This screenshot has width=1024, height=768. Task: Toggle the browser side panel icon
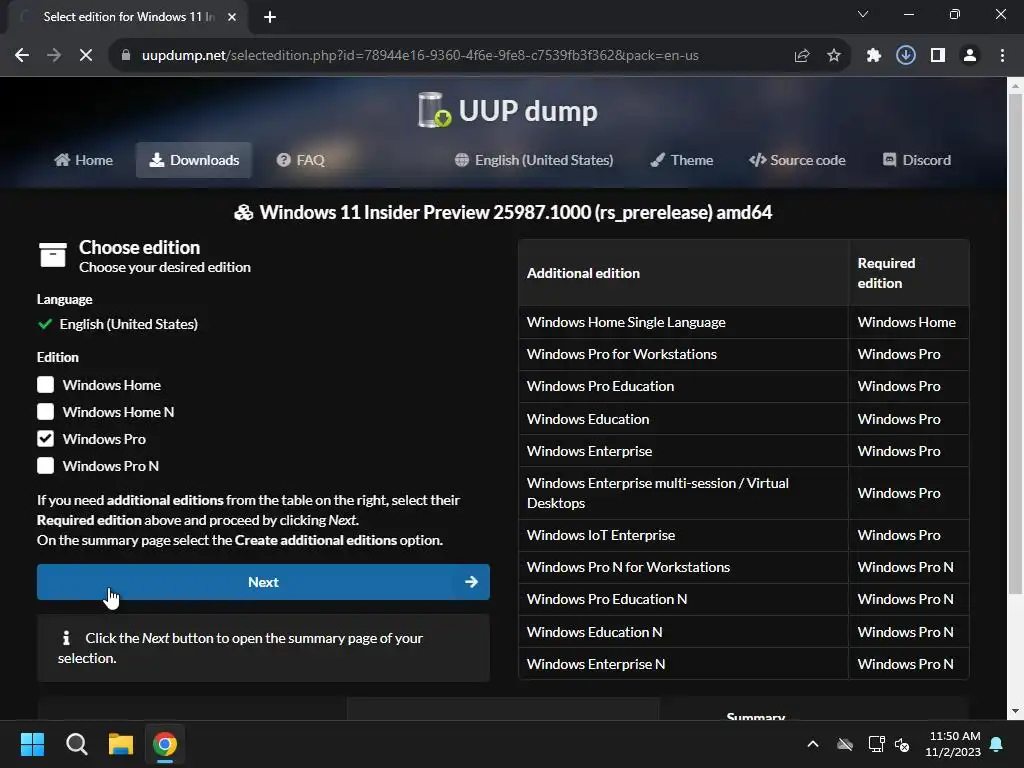point(938,56)
